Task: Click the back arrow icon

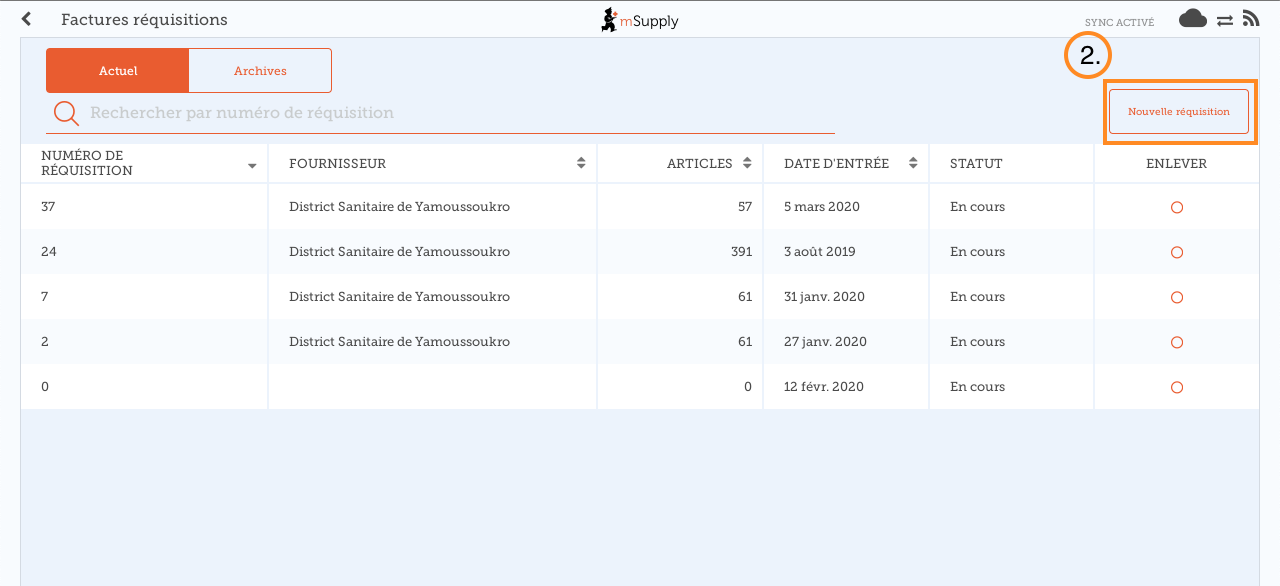Action: [27, 19]
